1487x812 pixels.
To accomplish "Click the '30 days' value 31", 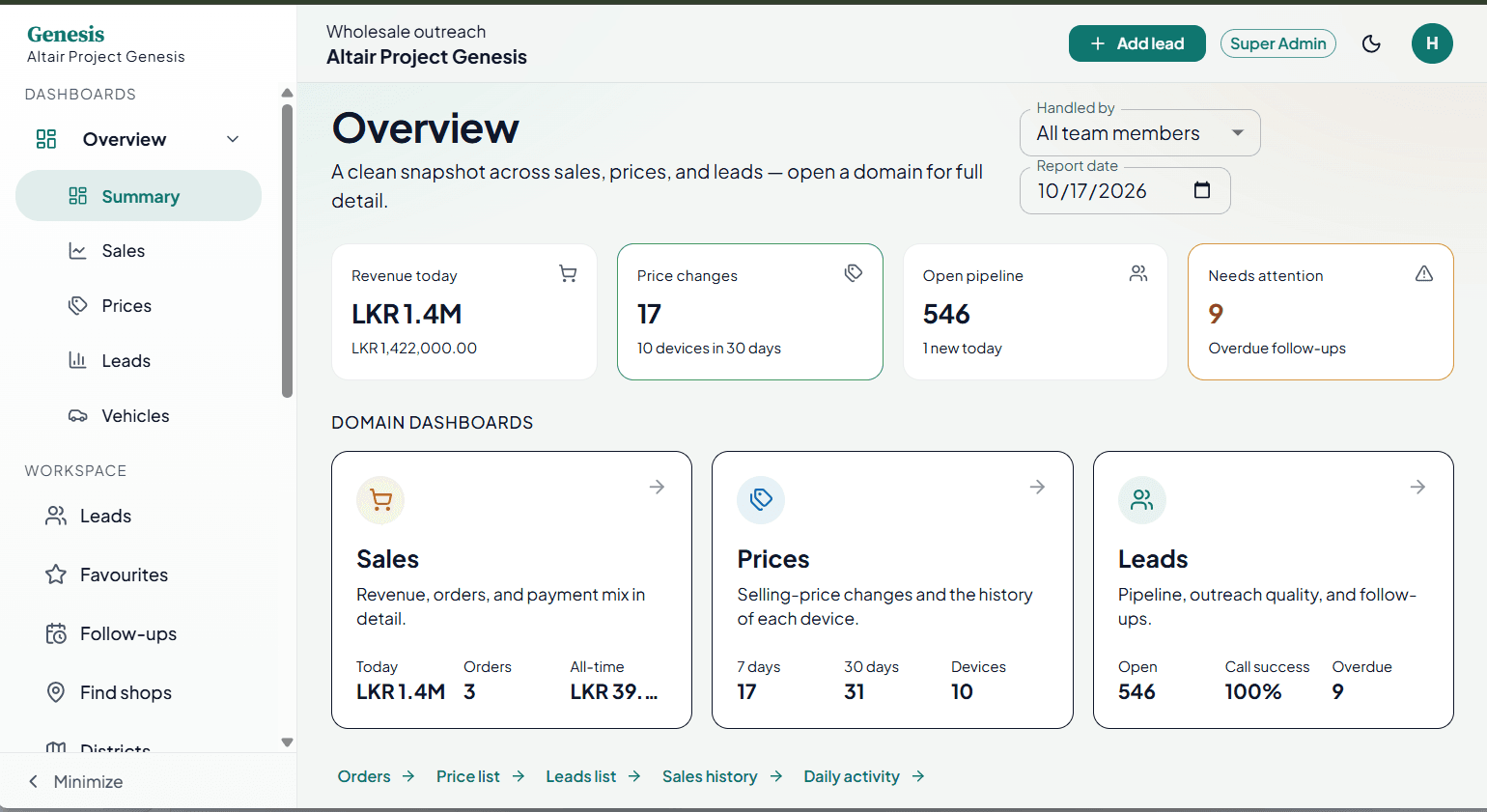I will coord(854,692).
